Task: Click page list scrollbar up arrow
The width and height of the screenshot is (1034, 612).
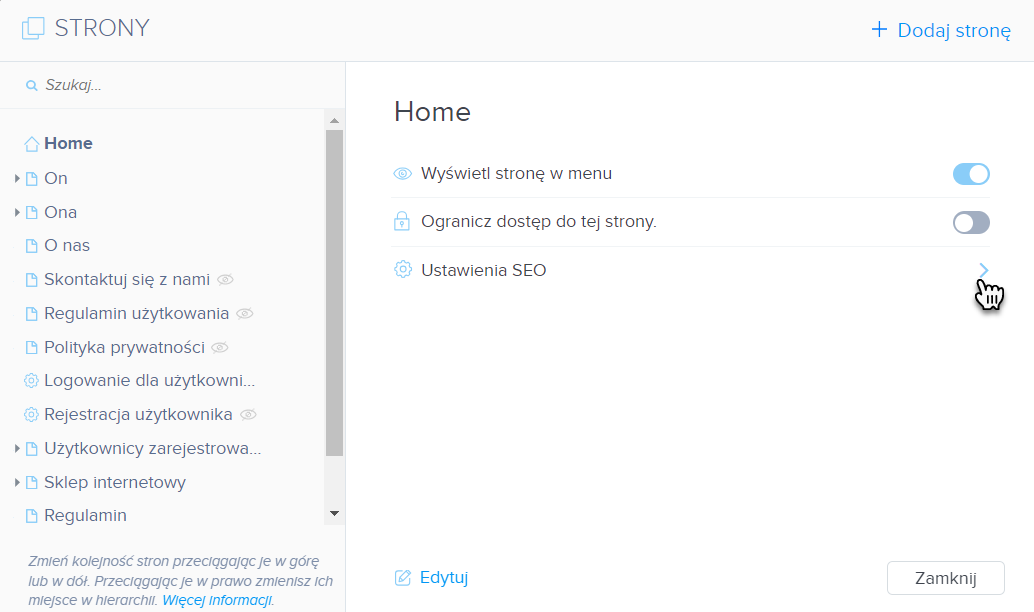Action: coord(334,121)
